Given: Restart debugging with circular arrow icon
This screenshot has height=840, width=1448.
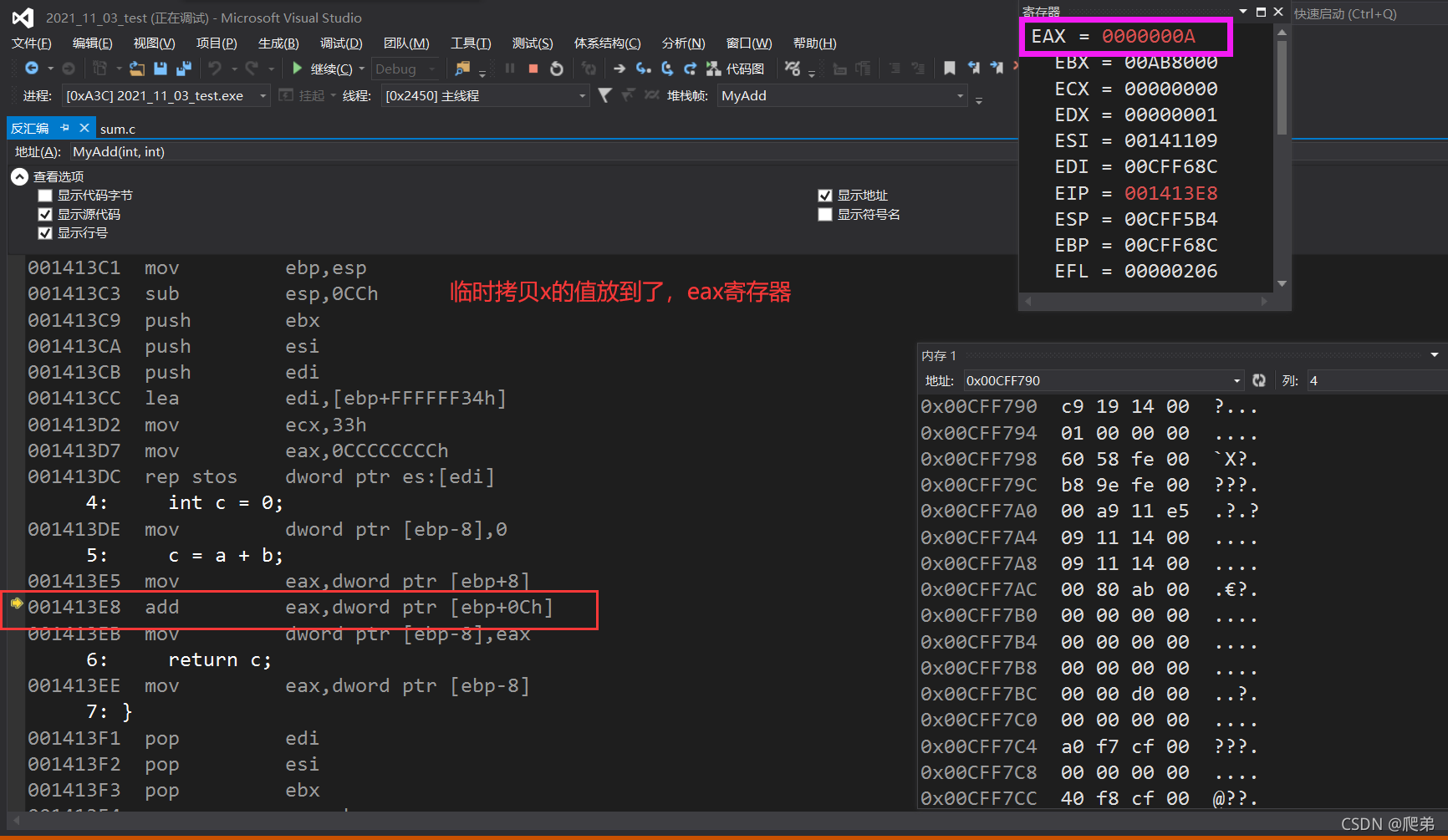Looking at the screenshot, I should (557, 69).
